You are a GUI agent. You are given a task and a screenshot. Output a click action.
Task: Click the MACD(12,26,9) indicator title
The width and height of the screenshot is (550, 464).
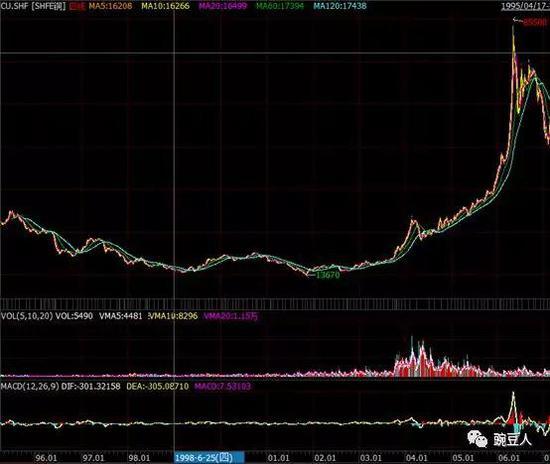30,386
